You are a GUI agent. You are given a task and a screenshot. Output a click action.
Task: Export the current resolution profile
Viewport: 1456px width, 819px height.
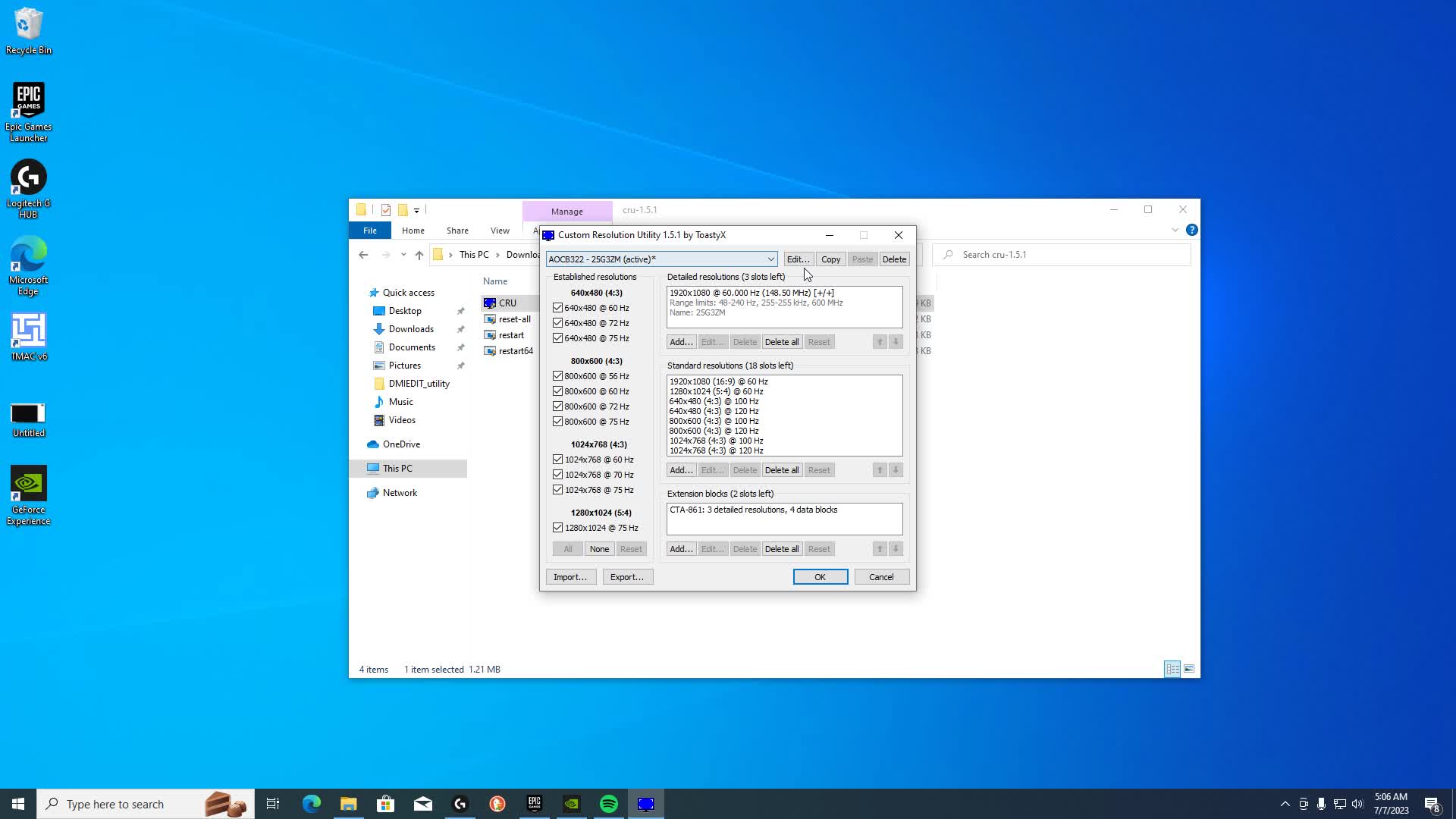coord(627,576)
